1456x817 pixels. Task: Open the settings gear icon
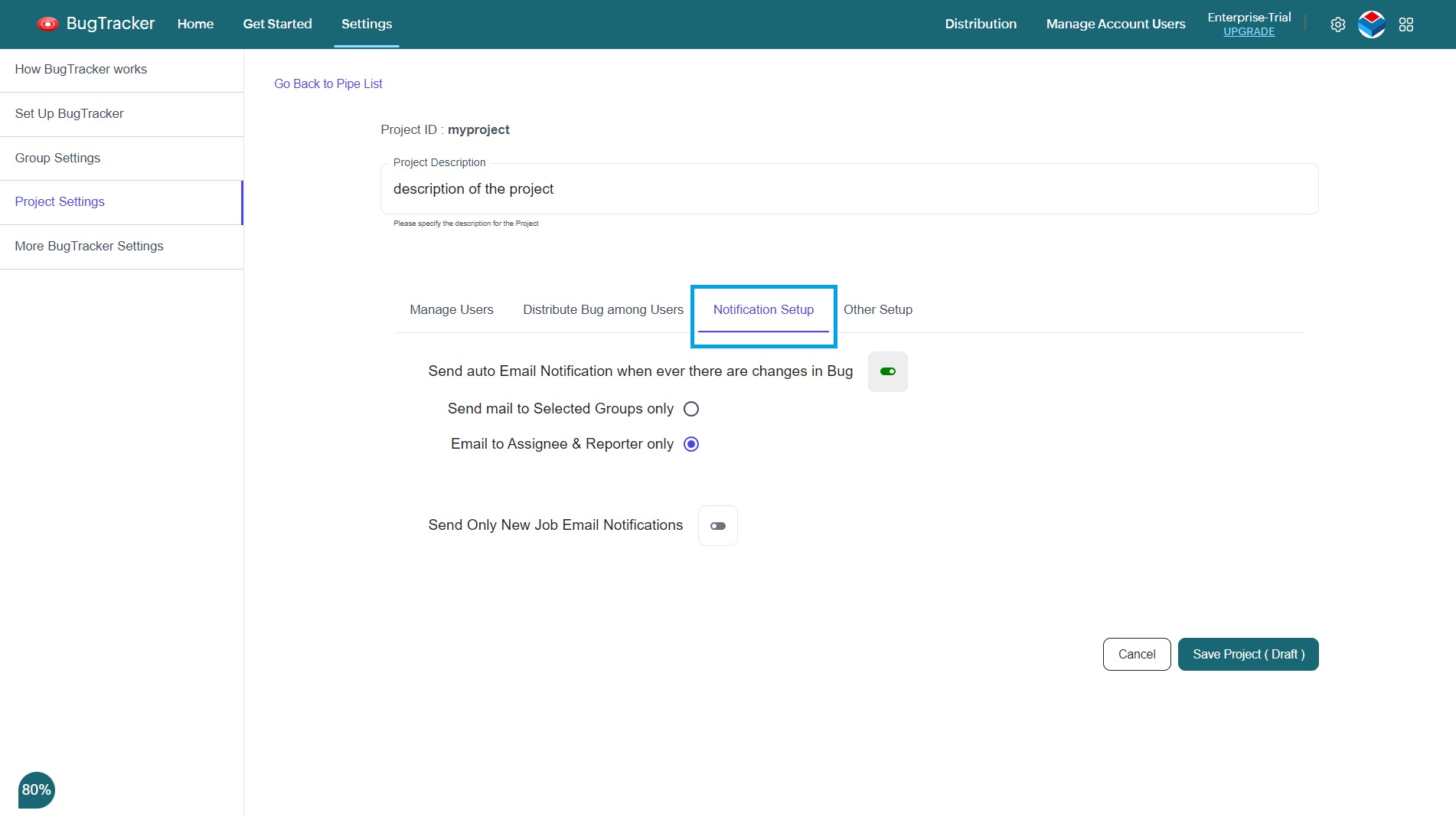[1337, 25]
